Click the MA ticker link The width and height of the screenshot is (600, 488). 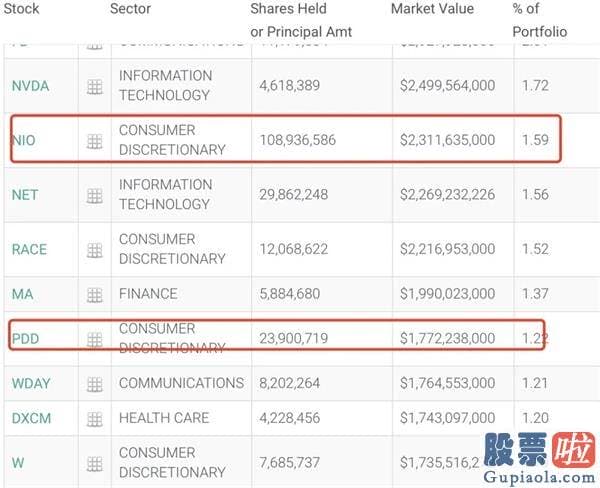tap(23, 294)
